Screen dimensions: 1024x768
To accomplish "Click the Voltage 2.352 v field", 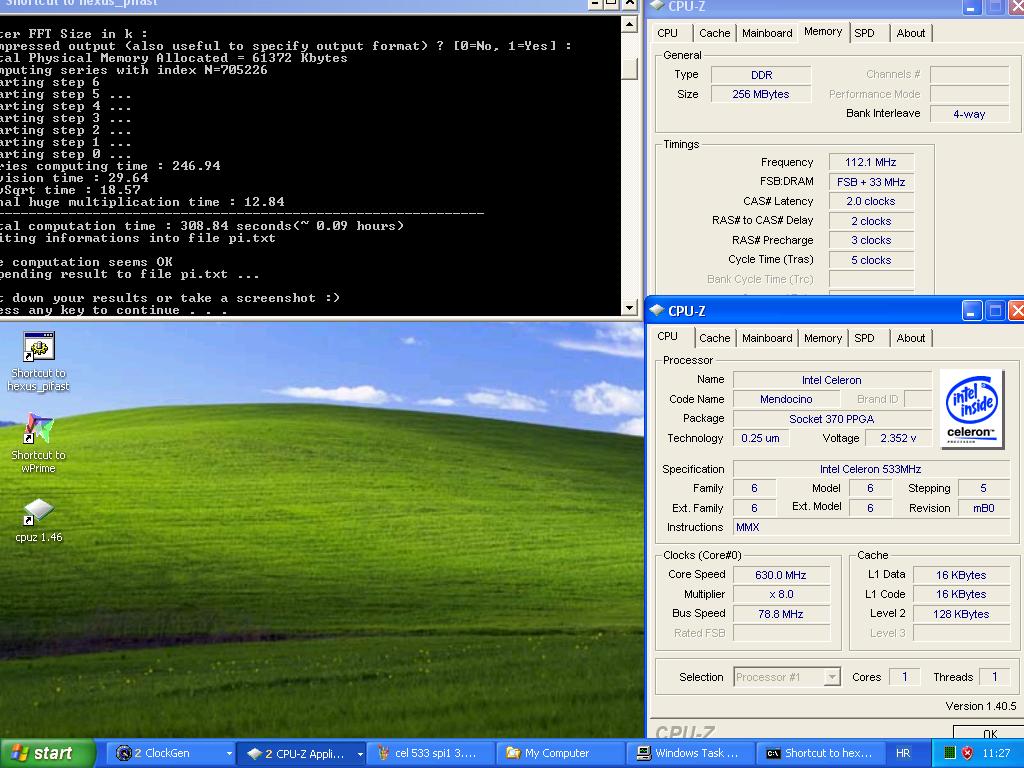I will (x=898, y=438).
